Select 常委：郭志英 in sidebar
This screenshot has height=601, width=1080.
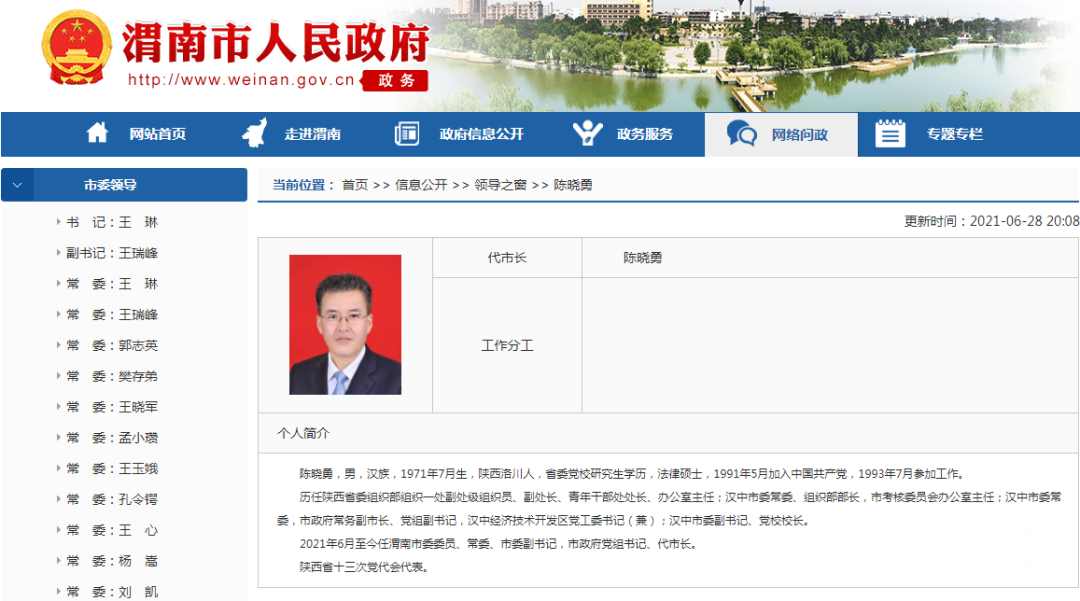pos(112,346)
